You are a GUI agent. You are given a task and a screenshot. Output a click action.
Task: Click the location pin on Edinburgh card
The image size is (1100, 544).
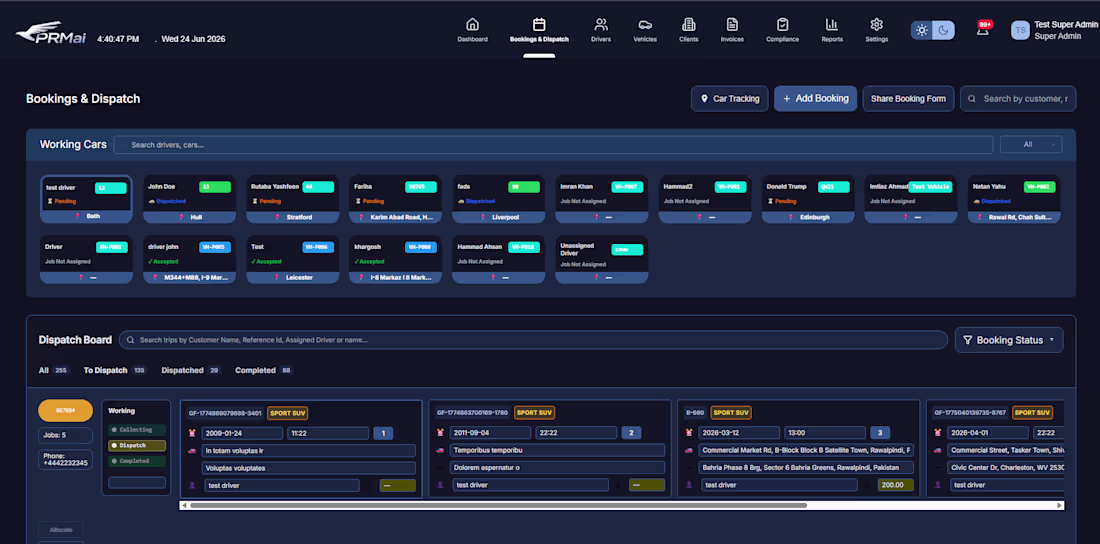792,218
